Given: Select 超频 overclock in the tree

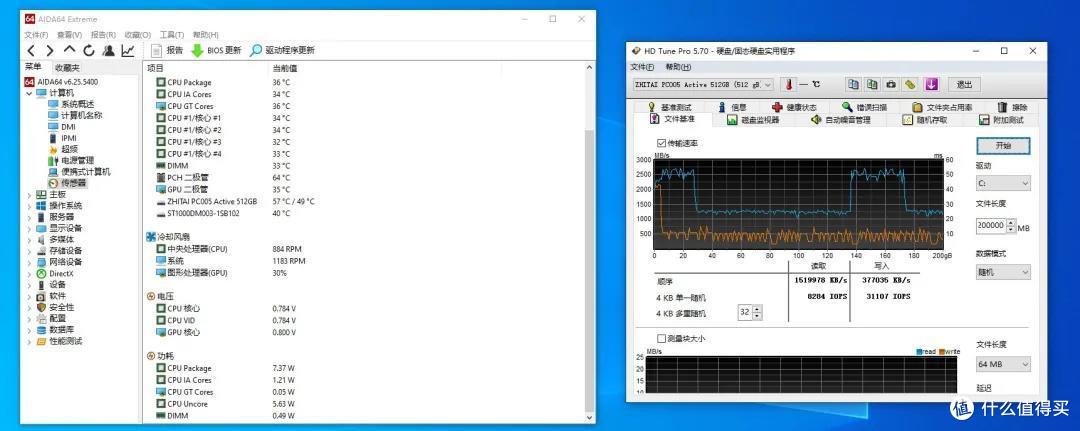Looking at the screenshot, I should tap(69, 149).
